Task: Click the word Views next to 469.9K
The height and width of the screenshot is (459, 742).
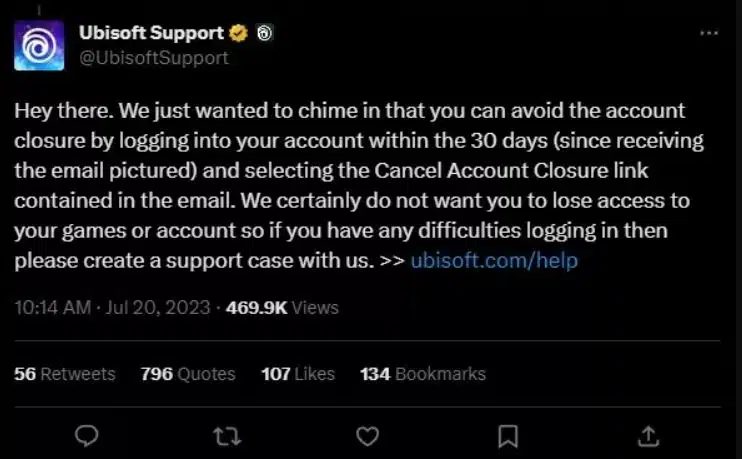Action: 315,308
